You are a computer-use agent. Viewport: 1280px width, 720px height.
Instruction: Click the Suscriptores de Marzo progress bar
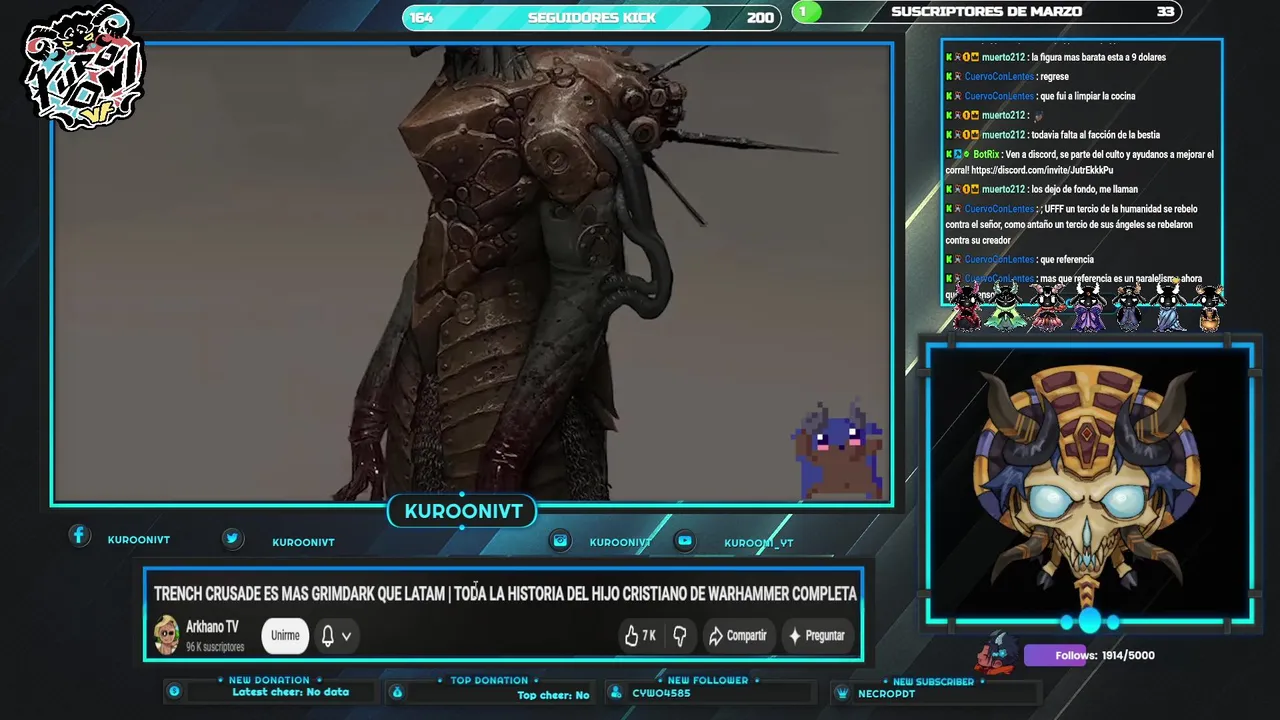(986, 12)
